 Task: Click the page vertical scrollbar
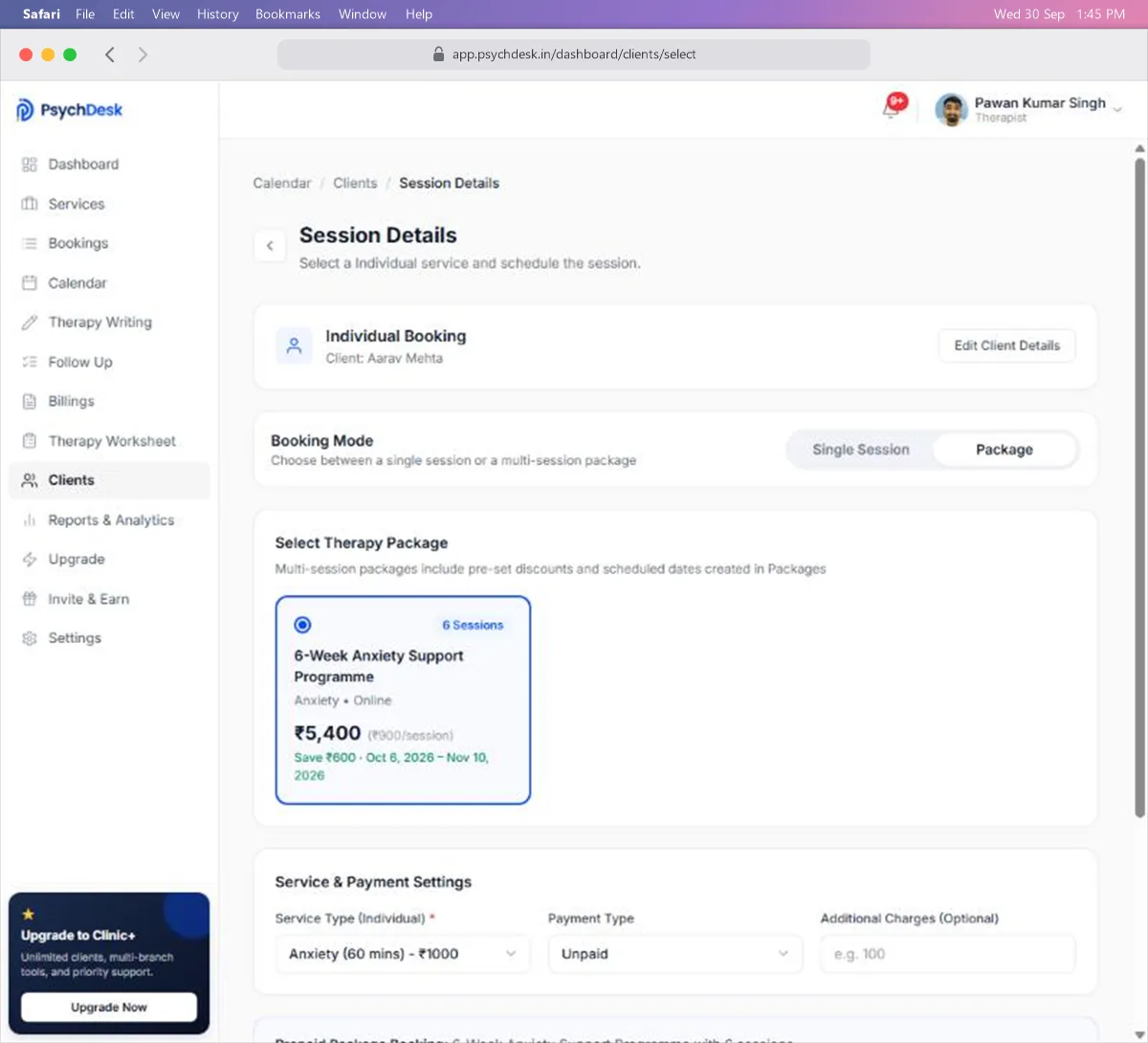[x=1139, y=488]
